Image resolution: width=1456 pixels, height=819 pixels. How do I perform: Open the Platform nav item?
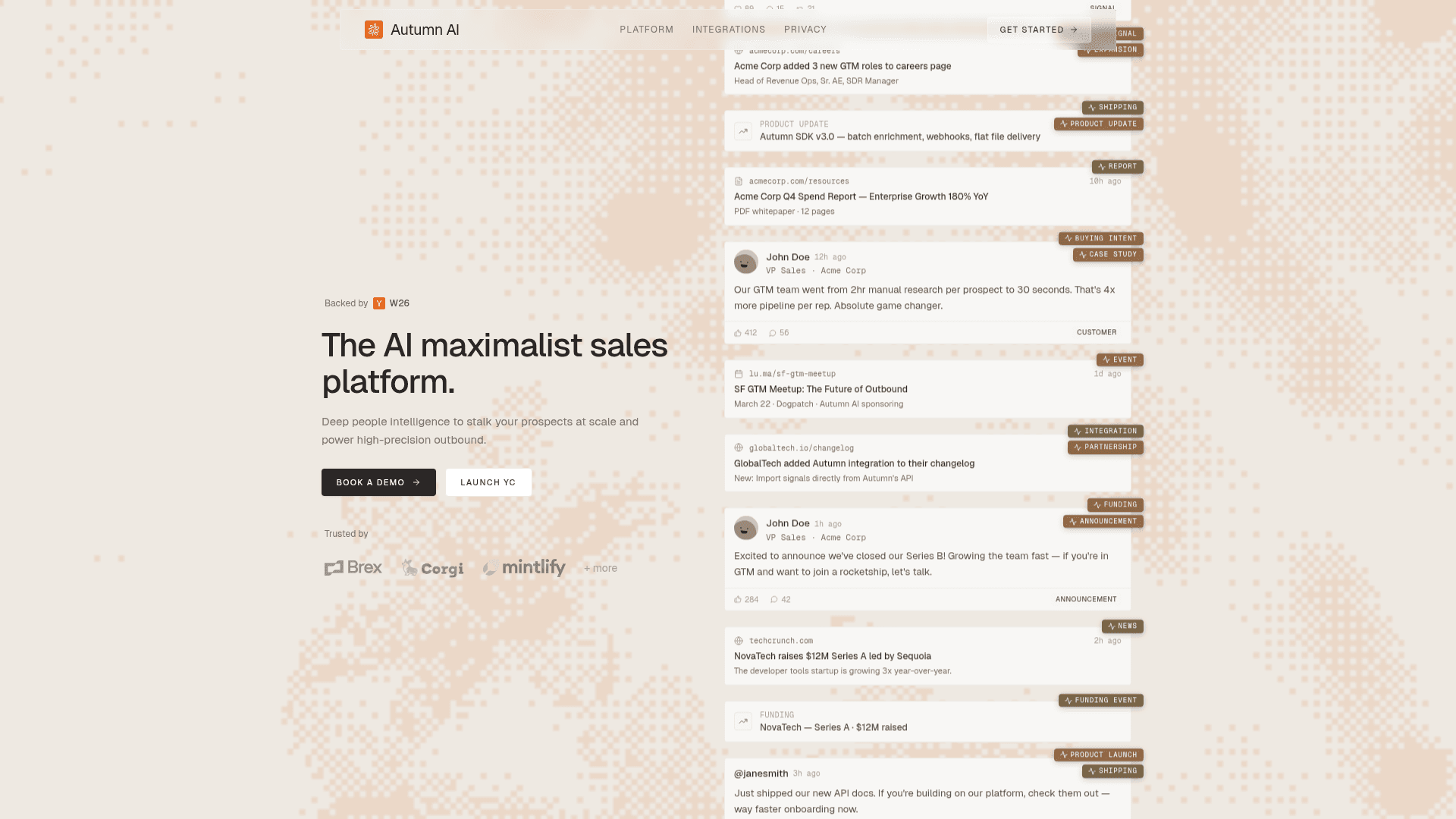(646, 30)
